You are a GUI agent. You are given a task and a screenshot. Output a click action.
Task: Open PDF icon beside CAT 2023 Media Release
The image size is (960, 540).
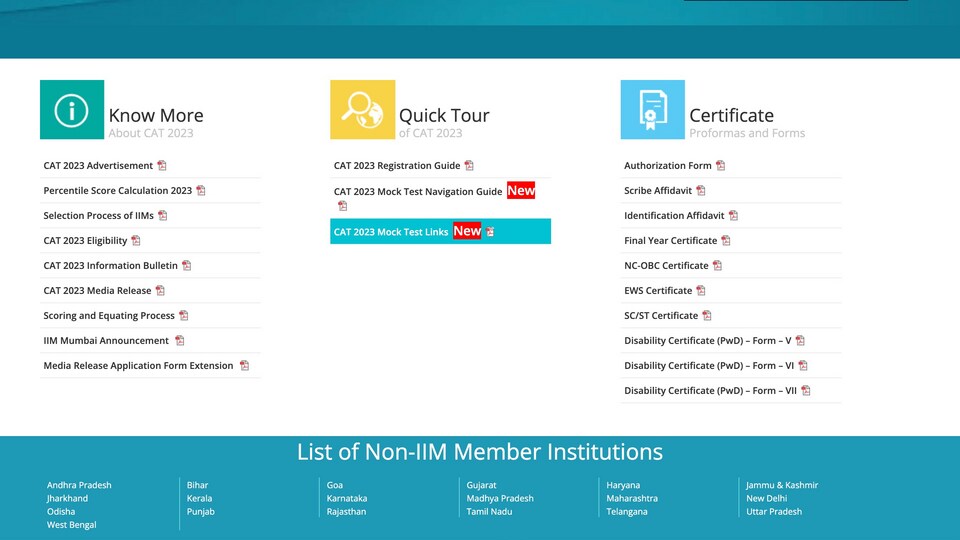coord(160,290)
